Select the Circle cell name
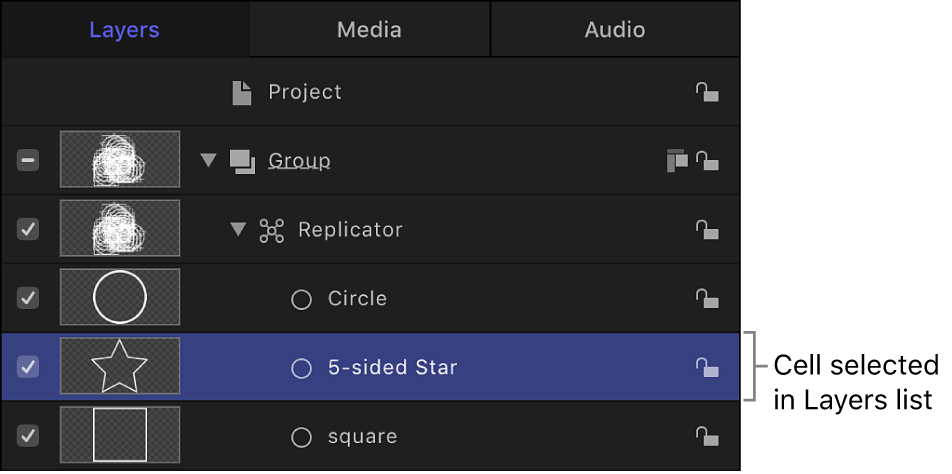 357,299
